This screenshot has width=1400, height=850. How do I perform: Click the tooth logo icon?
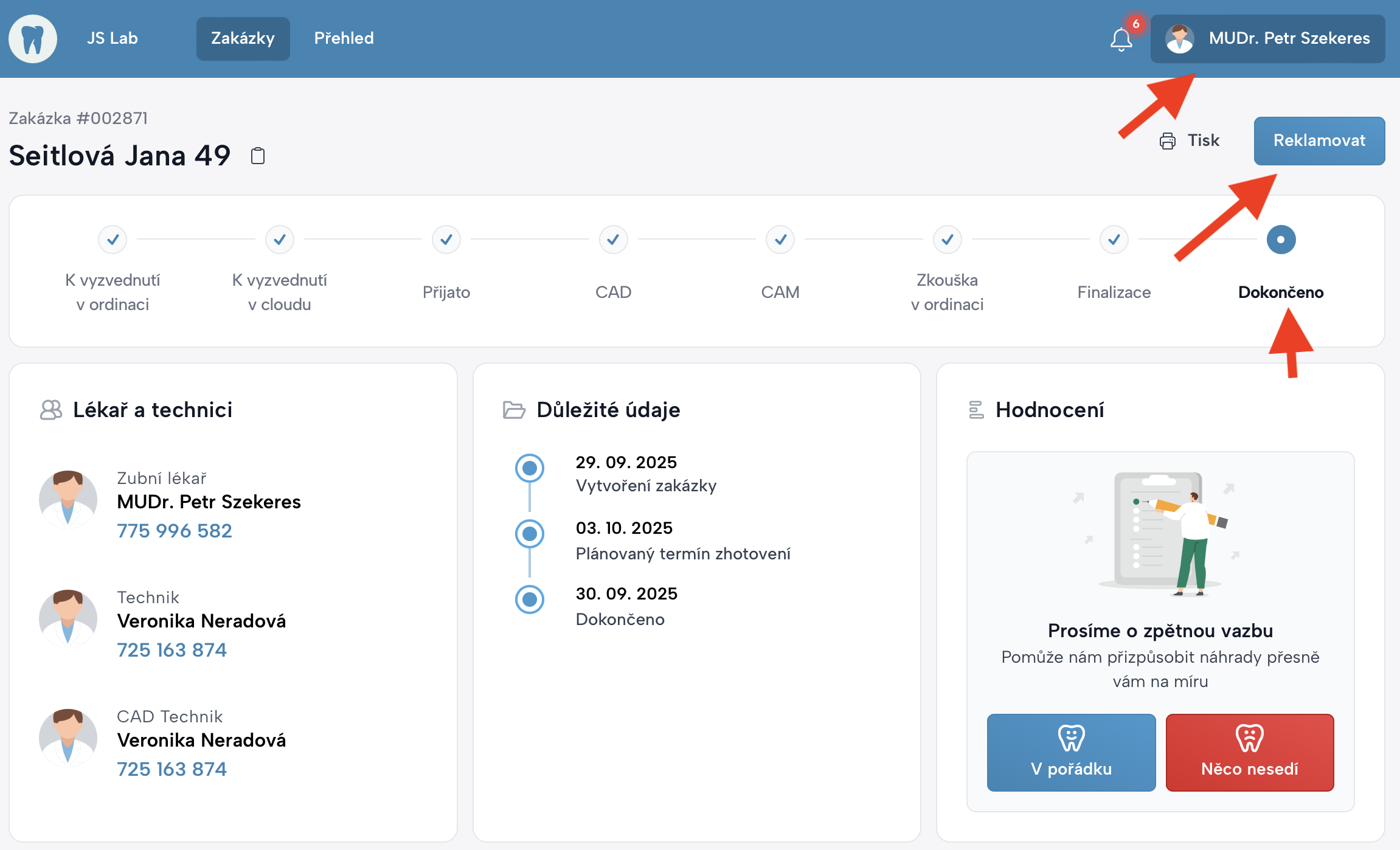click(x=33, y=39)
